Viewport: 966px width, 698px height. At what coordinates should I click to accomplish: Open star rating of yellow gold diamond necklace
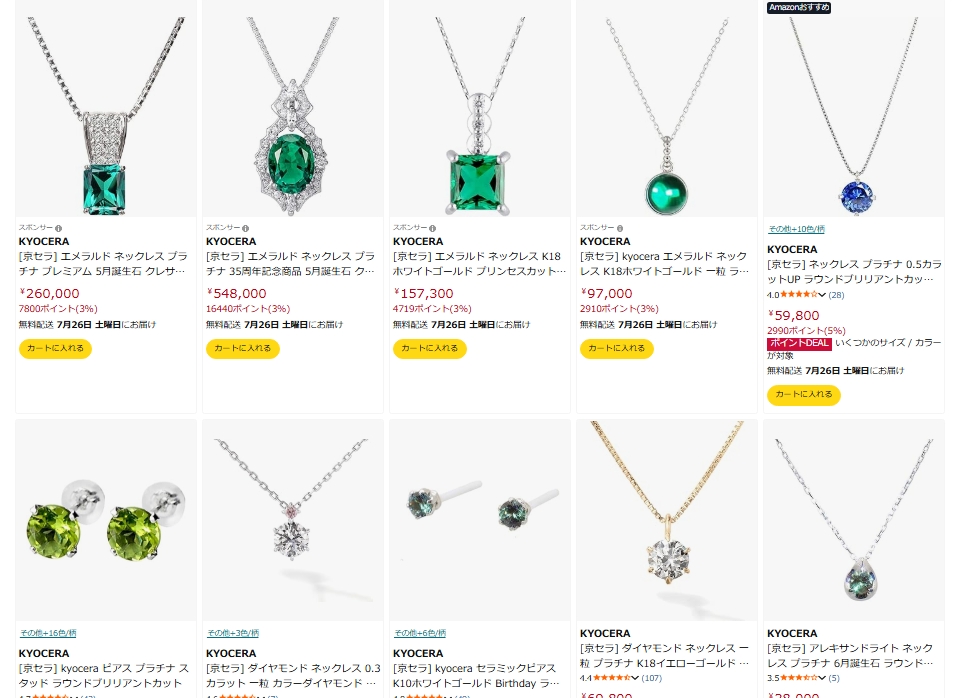pyautogui.click(x=612, y=678)
